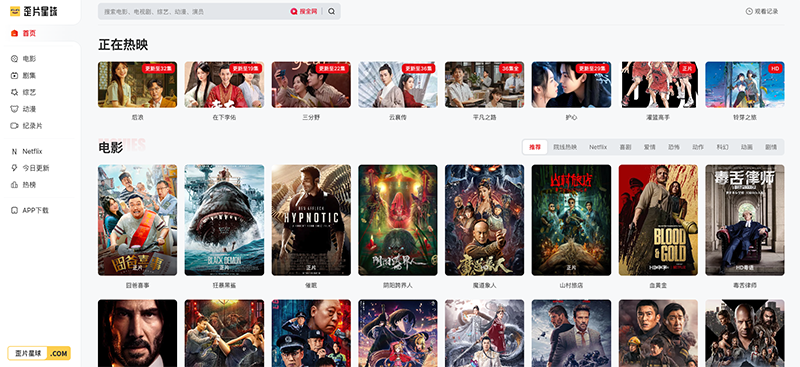This screenshot has height=367, width=800.
Task: Select the 喜剧 genre tab
Action: click(x=625, y=147)
